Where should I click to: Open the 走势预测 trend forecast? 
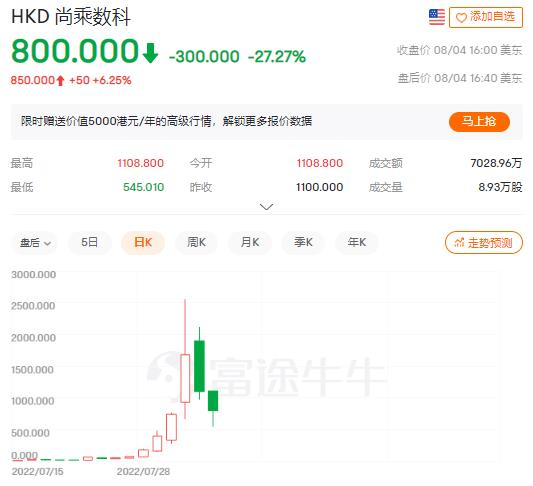coord(483,243)
